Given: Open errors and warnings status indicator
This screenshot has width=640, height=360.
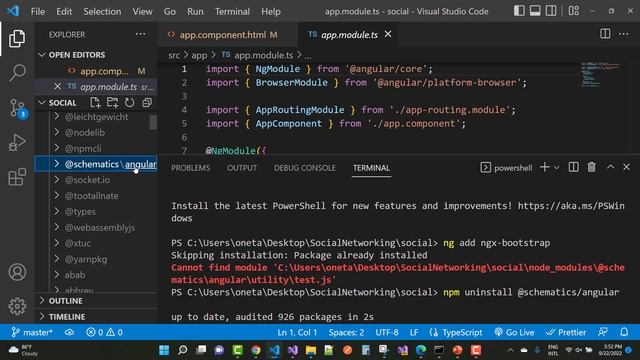Looking at the screenshot, I should 104,332.
